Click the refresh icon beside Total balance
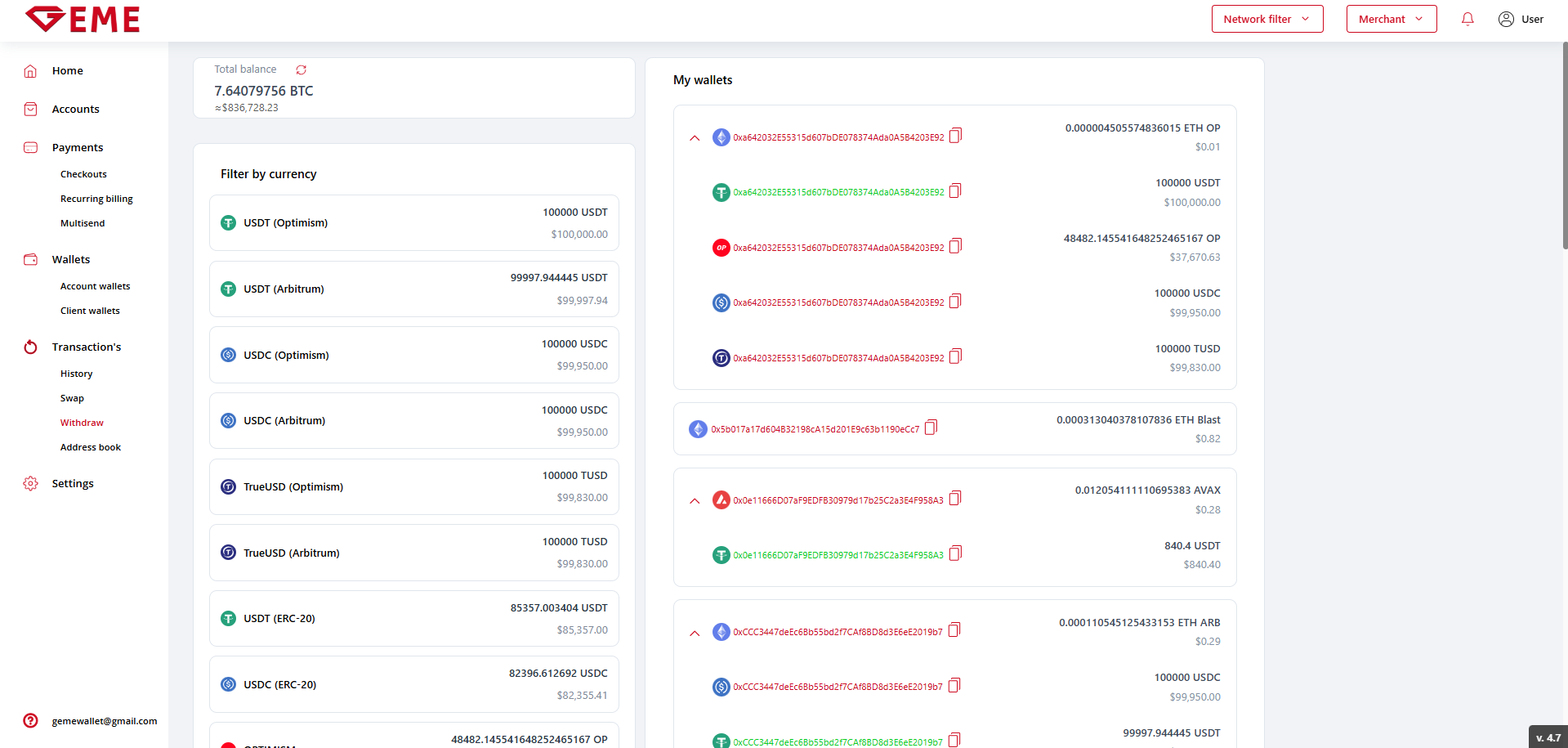Screen dimensions: 1568x748 pos(301,70)
